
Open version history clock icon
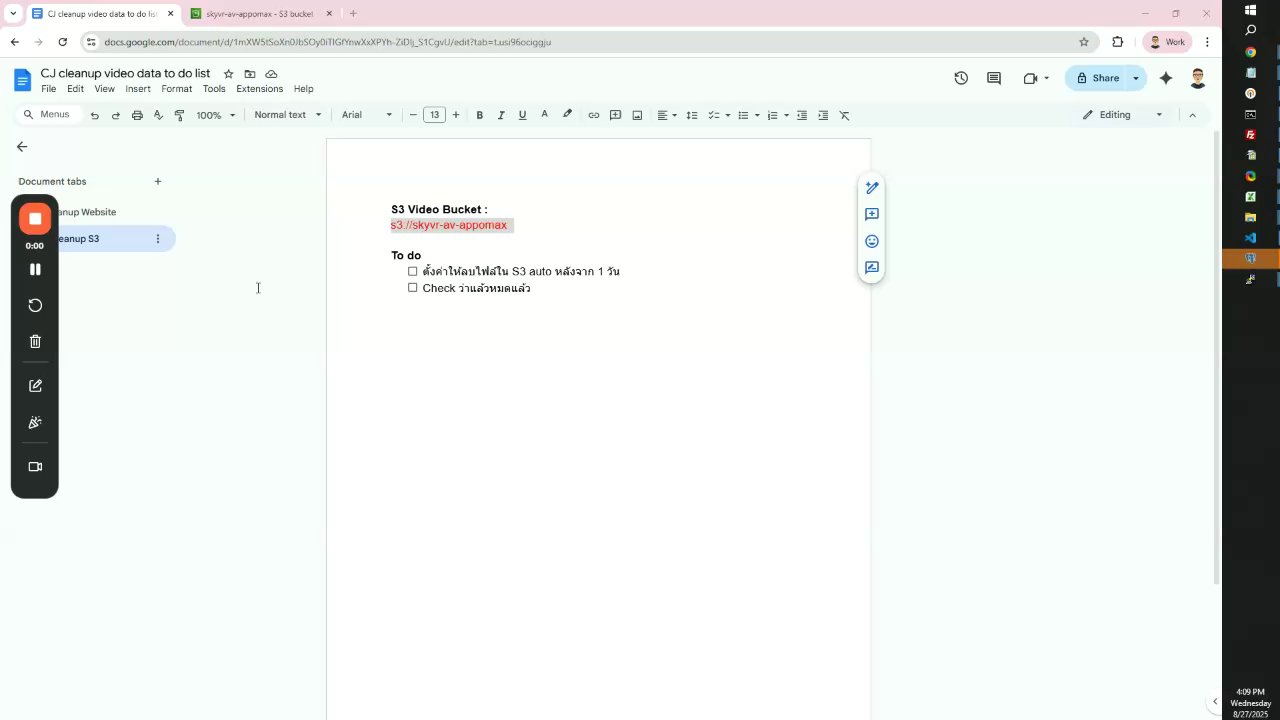[961, 78]
